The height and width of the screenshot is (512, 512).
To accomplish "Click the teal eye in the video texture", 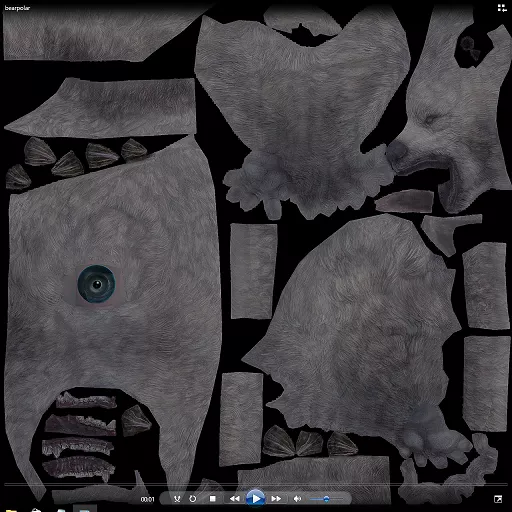I will (x=97, y=284).
